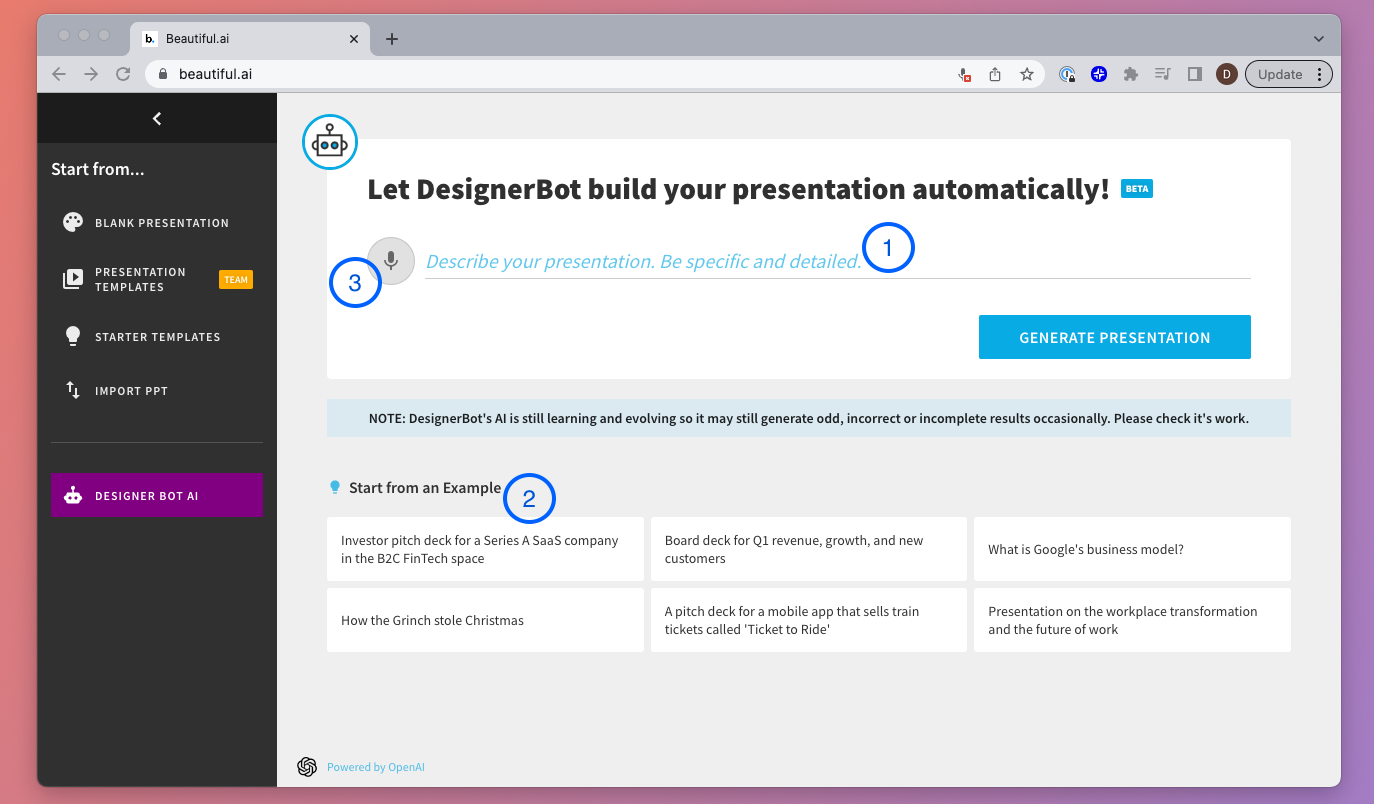Click the BETA badge beside the heading
The height and width of the screenshot is (804, 1374).
(1137, 188)
